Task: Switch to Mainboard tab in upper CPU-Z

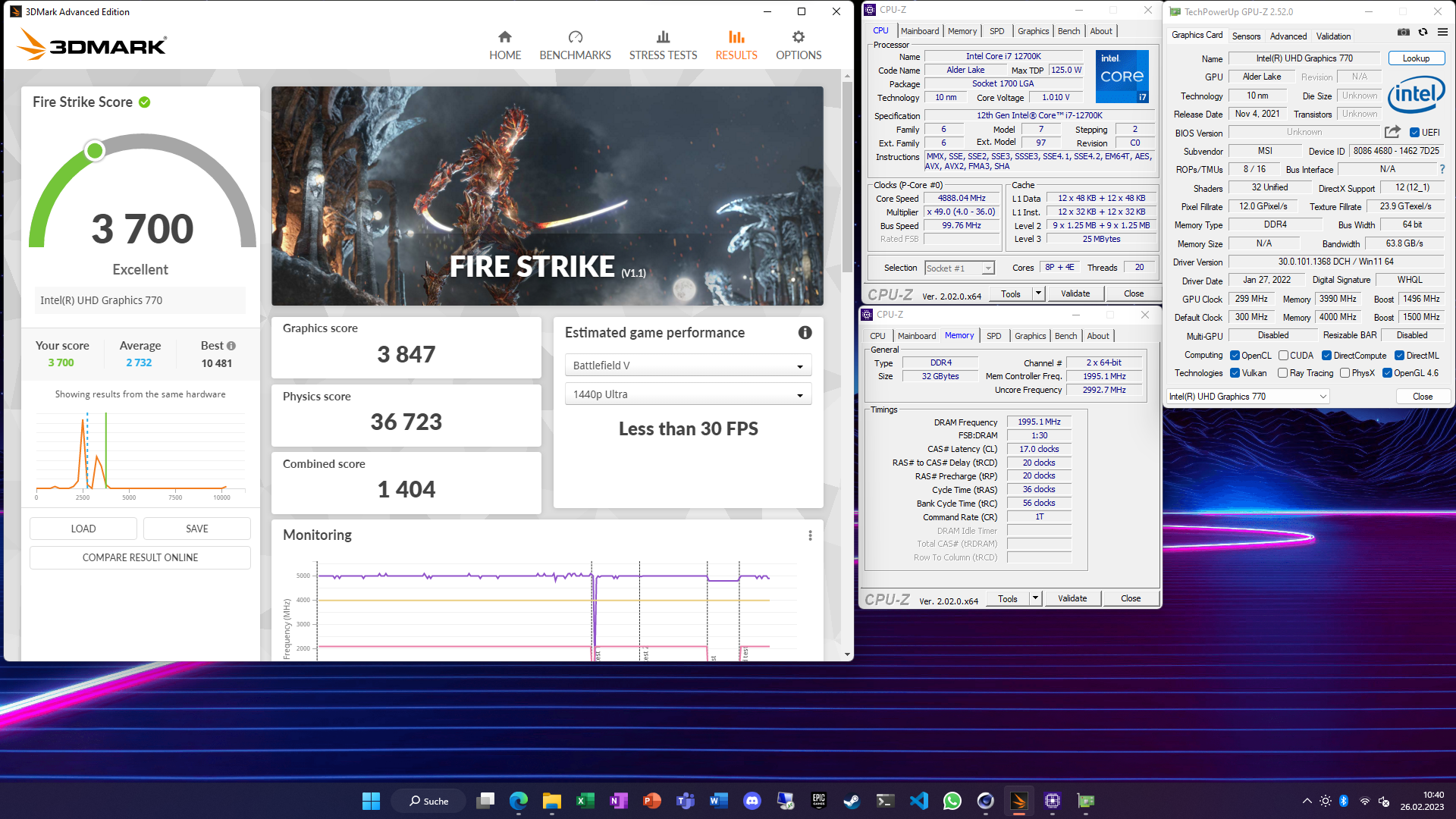Action: click(x=920, y=31)
